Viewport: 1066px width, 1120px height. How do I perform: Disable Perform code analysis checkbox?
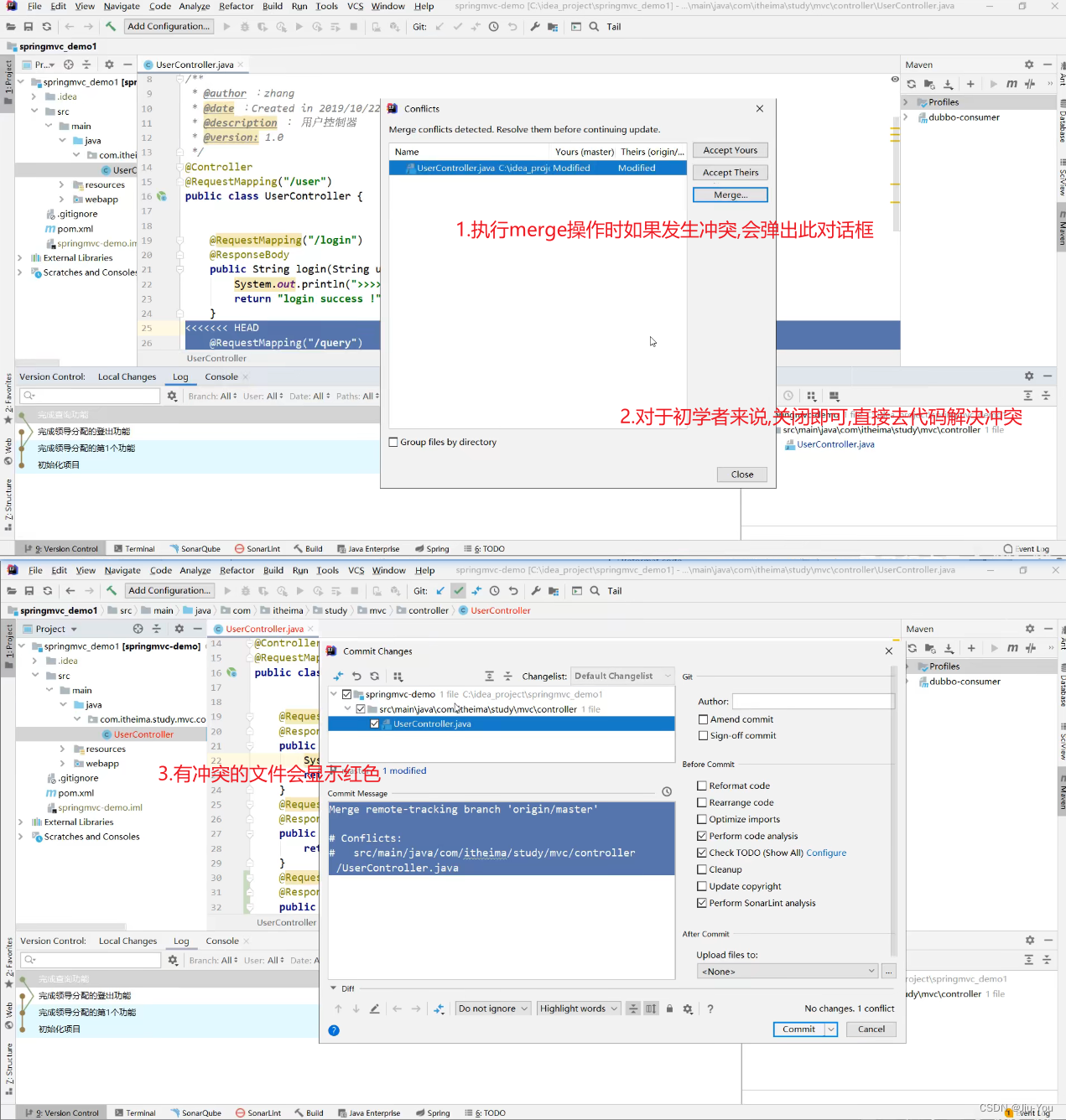[x=702, y=836]
